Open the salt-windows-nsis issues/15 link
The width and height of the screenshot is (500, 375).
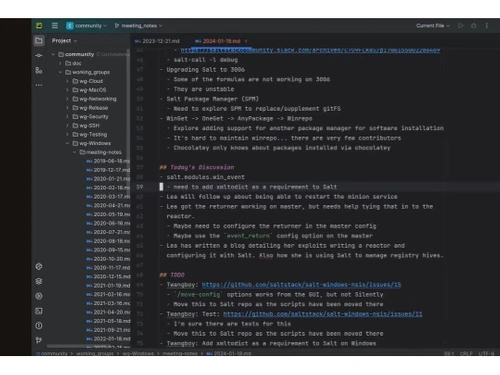point(301,285)
